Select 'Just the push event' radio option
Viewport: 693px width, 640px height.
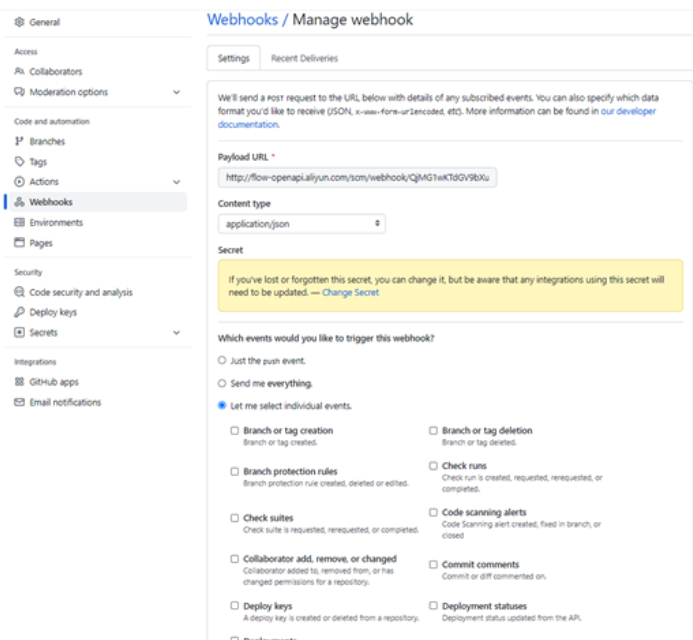pos(222,360)
